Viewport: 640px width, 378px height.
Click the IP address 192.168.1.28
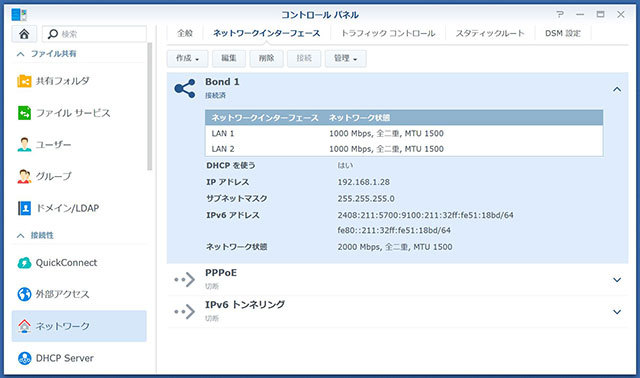click(x=363, y=182)
